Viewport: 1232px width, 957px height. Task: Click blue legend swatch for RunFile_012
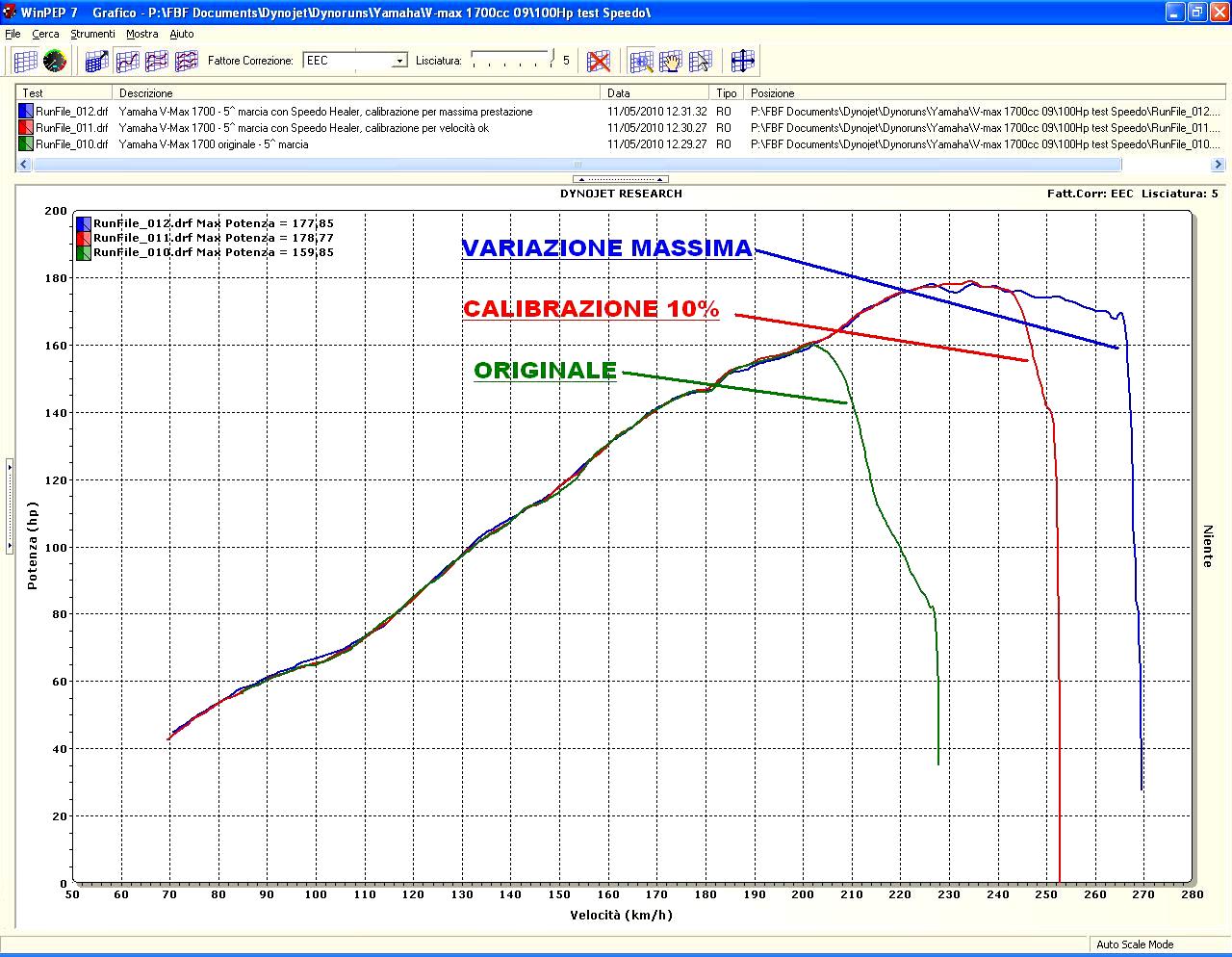[x=84, y=223]
